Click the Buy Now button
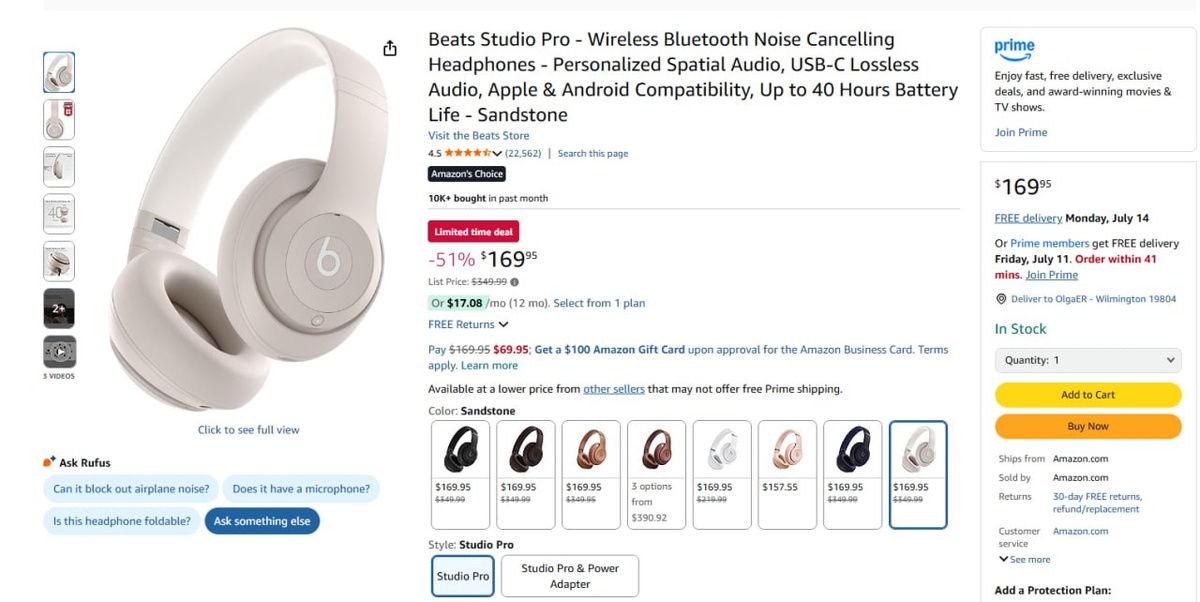Image resolution: width=1200 pixels, height=602 pixels. point(1088,426)
